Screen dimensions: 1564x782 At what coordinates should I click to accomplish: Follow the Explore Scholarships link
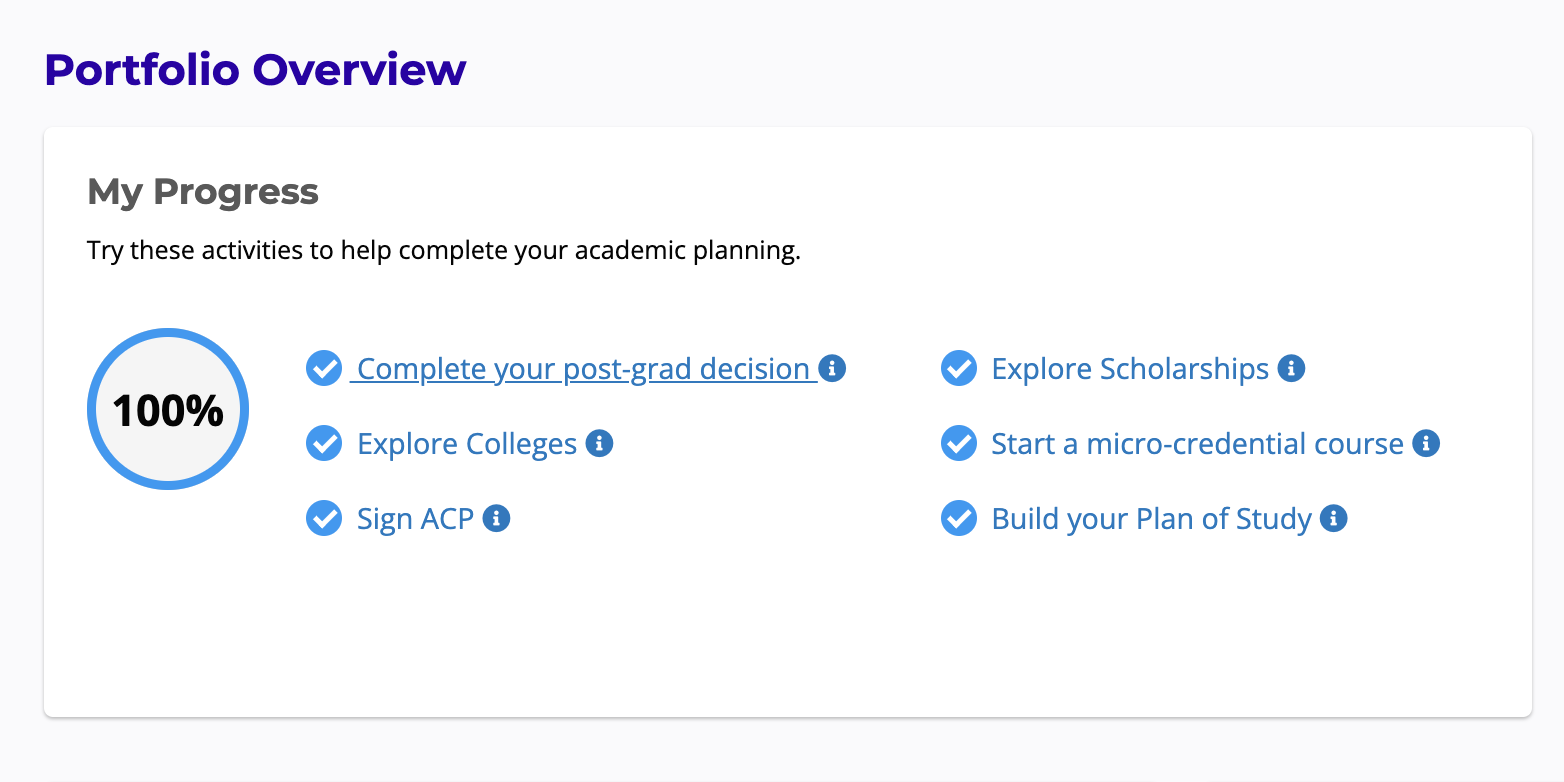(x=1130, y=369)
